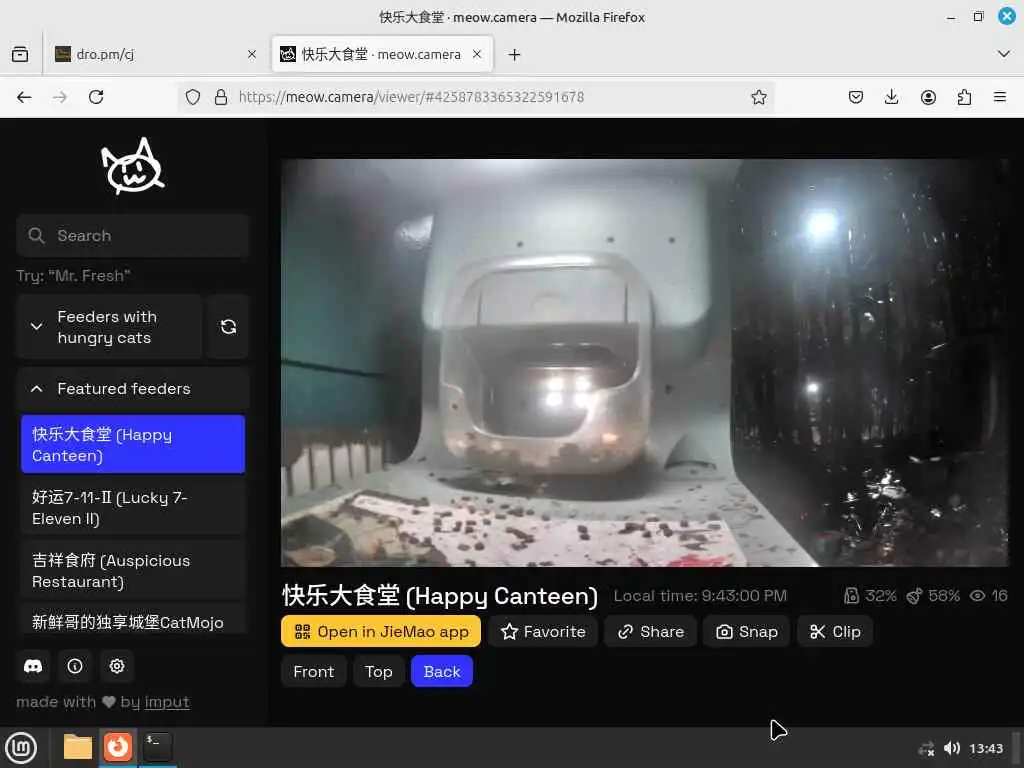Image resolution: width=1024 pixels, height=768 pixels.
Task: Open the info icon in sidebar
Action: pos(75,666)
